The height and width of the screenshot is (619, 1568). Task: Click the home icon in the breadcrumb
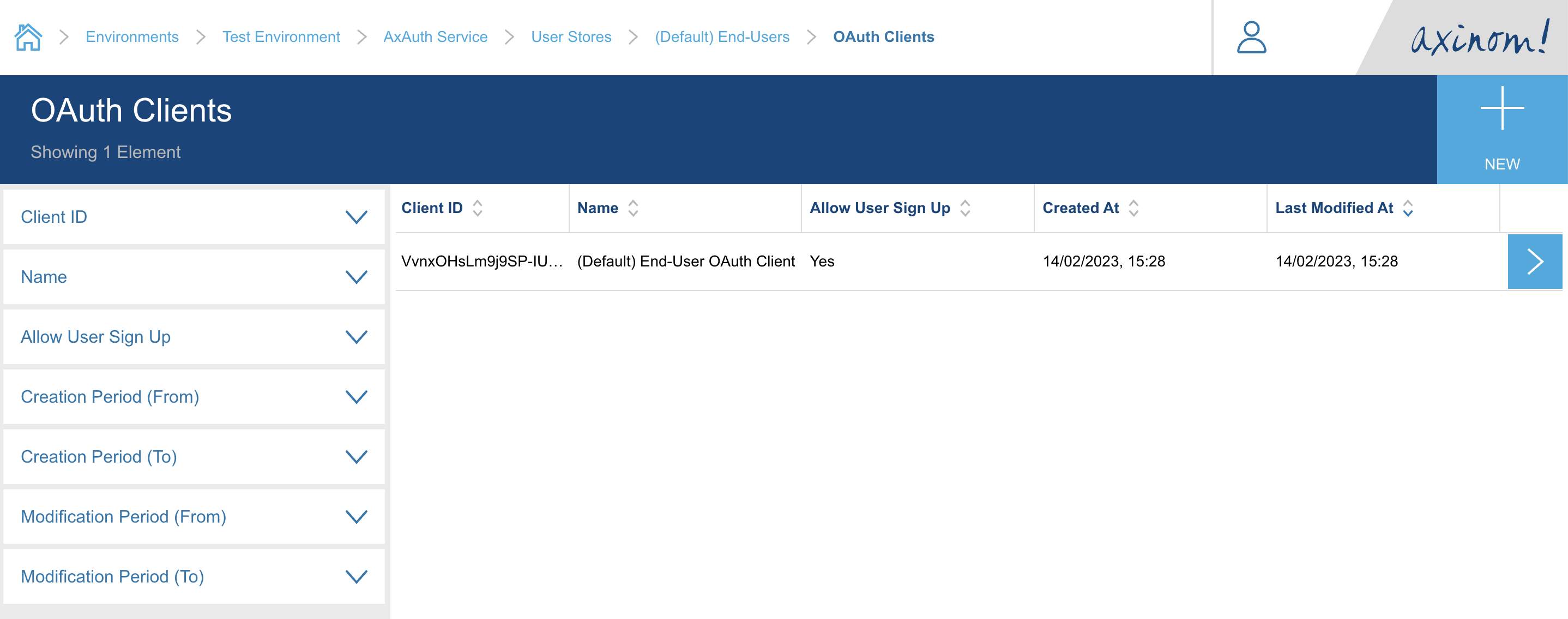coord(28,37)
